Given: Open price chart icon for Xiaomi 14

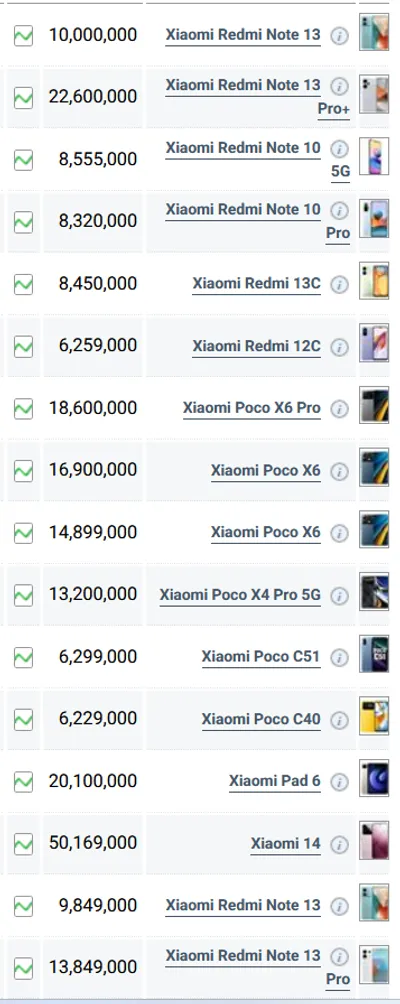Looking at the screenshot, I should point(23,844).
